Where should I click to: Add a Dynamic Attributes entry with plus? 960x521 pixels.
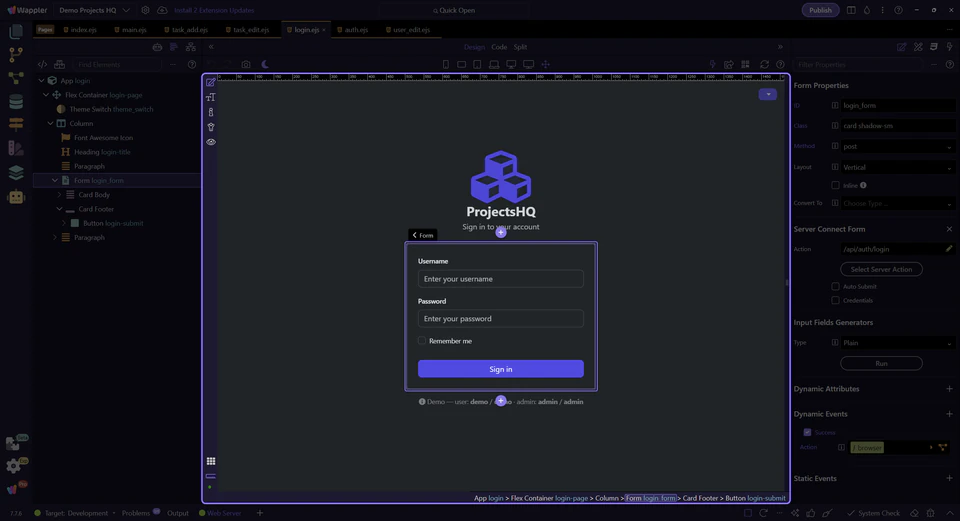[949, 389]
